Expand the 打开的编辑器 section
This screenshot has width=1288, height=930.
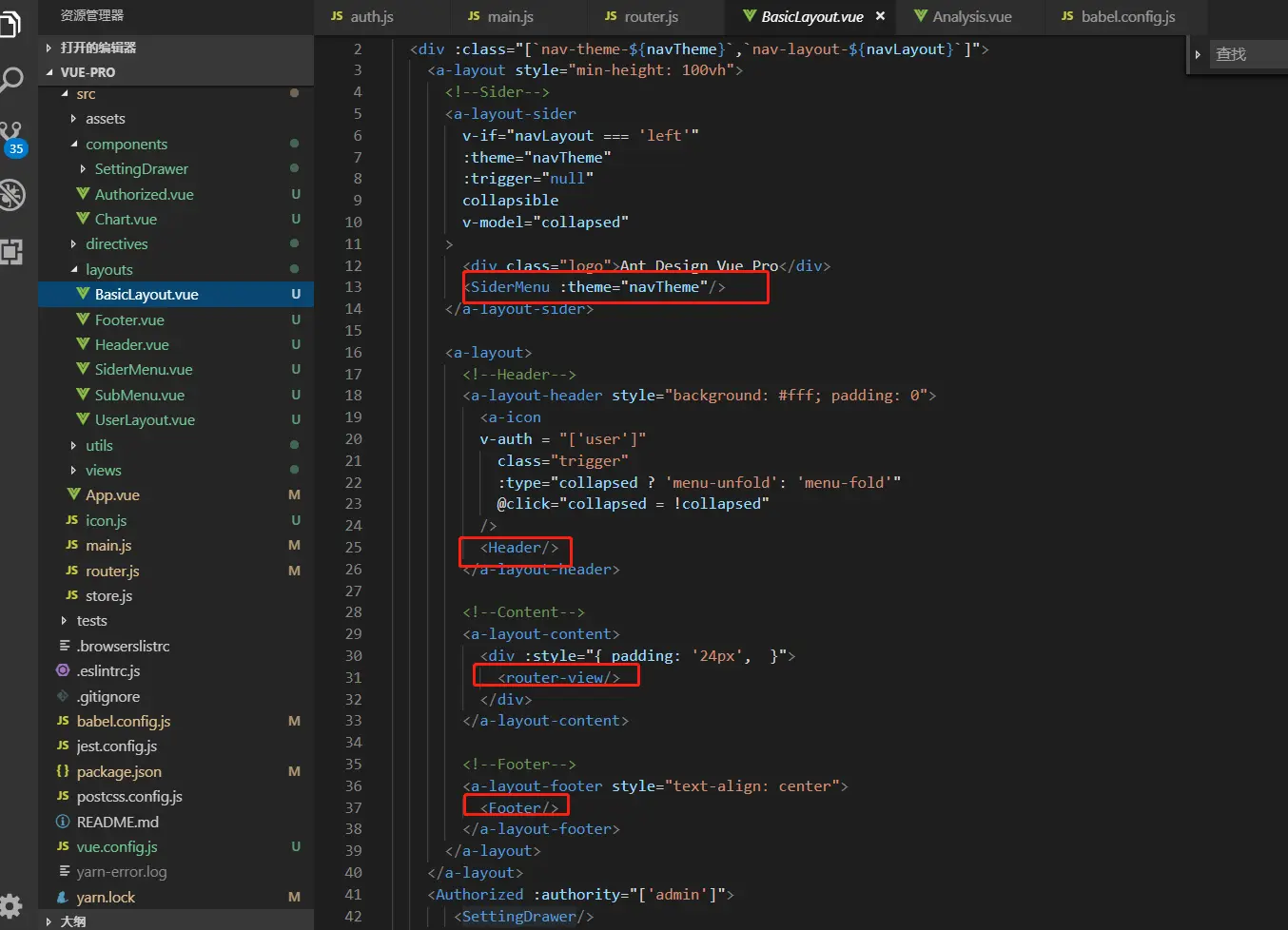(x=49, y=48)
